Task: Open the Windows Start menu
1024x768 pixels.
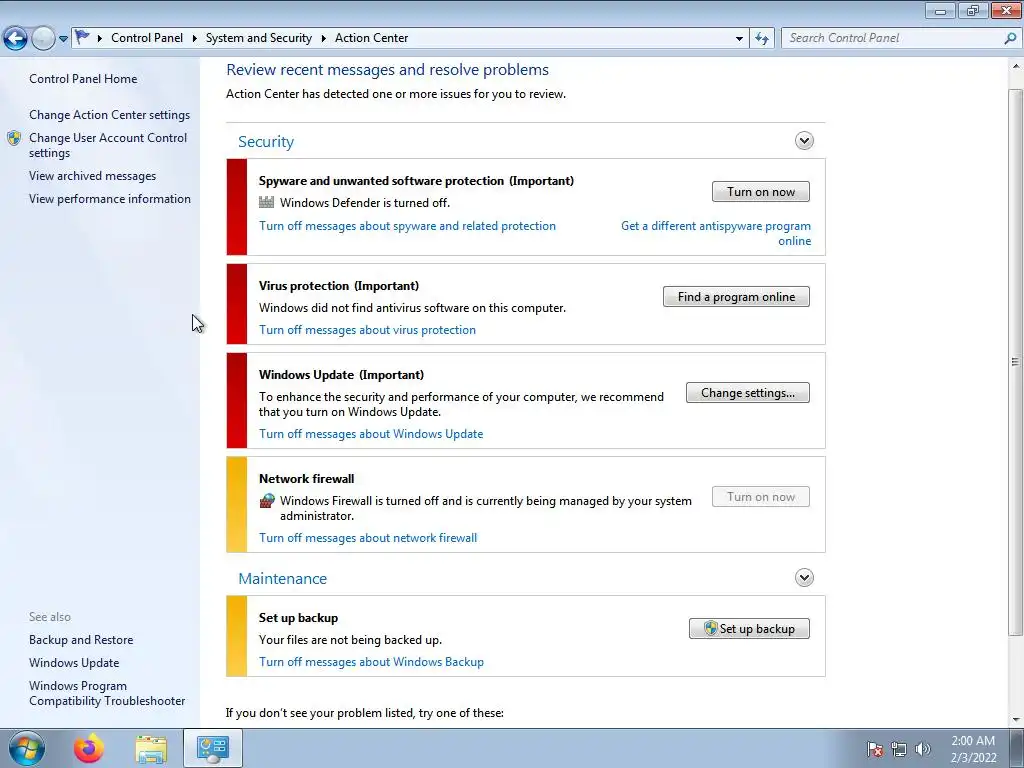Action: 25,748
